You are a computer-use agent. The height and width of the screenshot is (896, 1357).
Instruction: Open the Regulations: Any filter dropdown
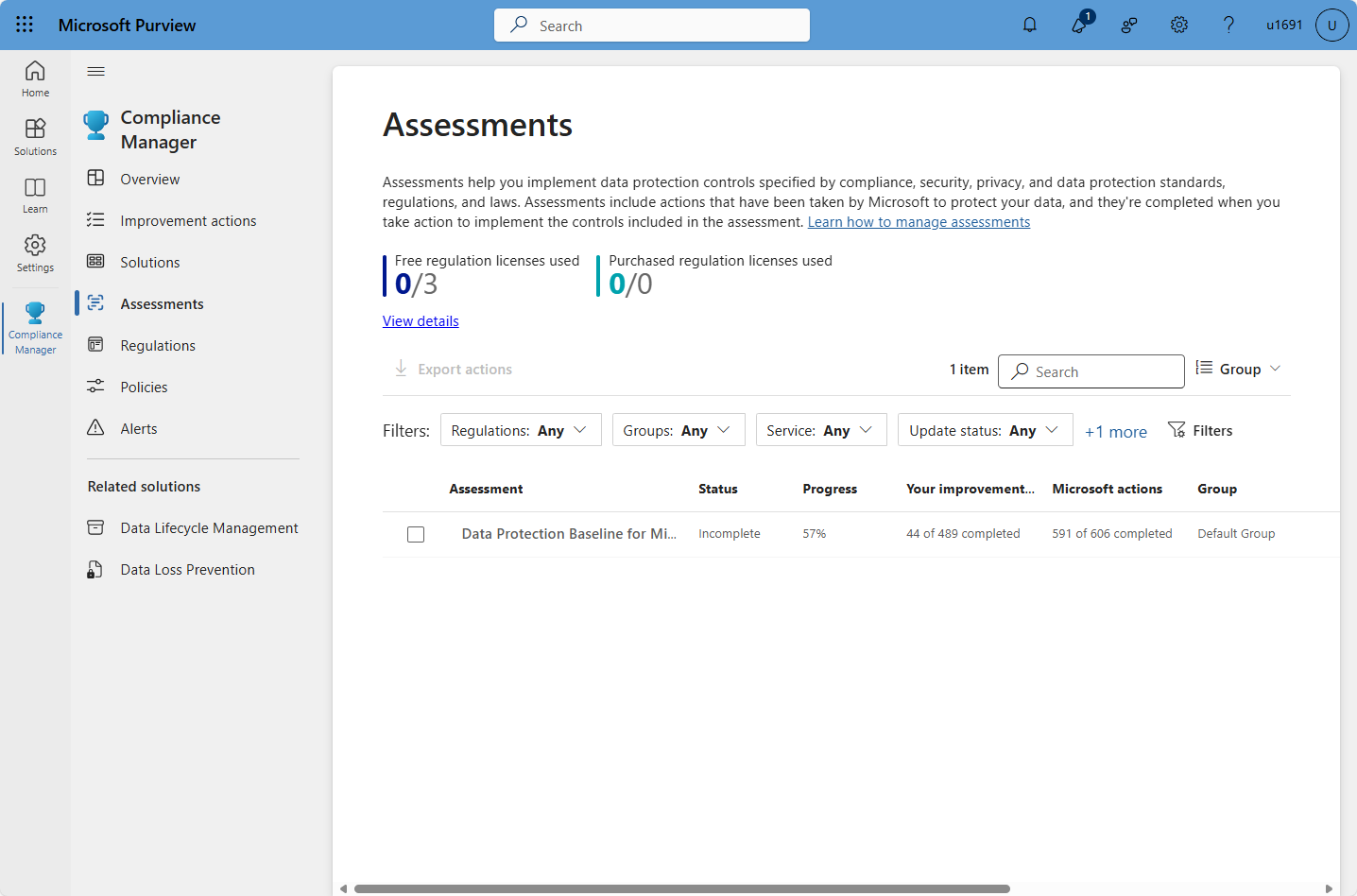(521, 429)
